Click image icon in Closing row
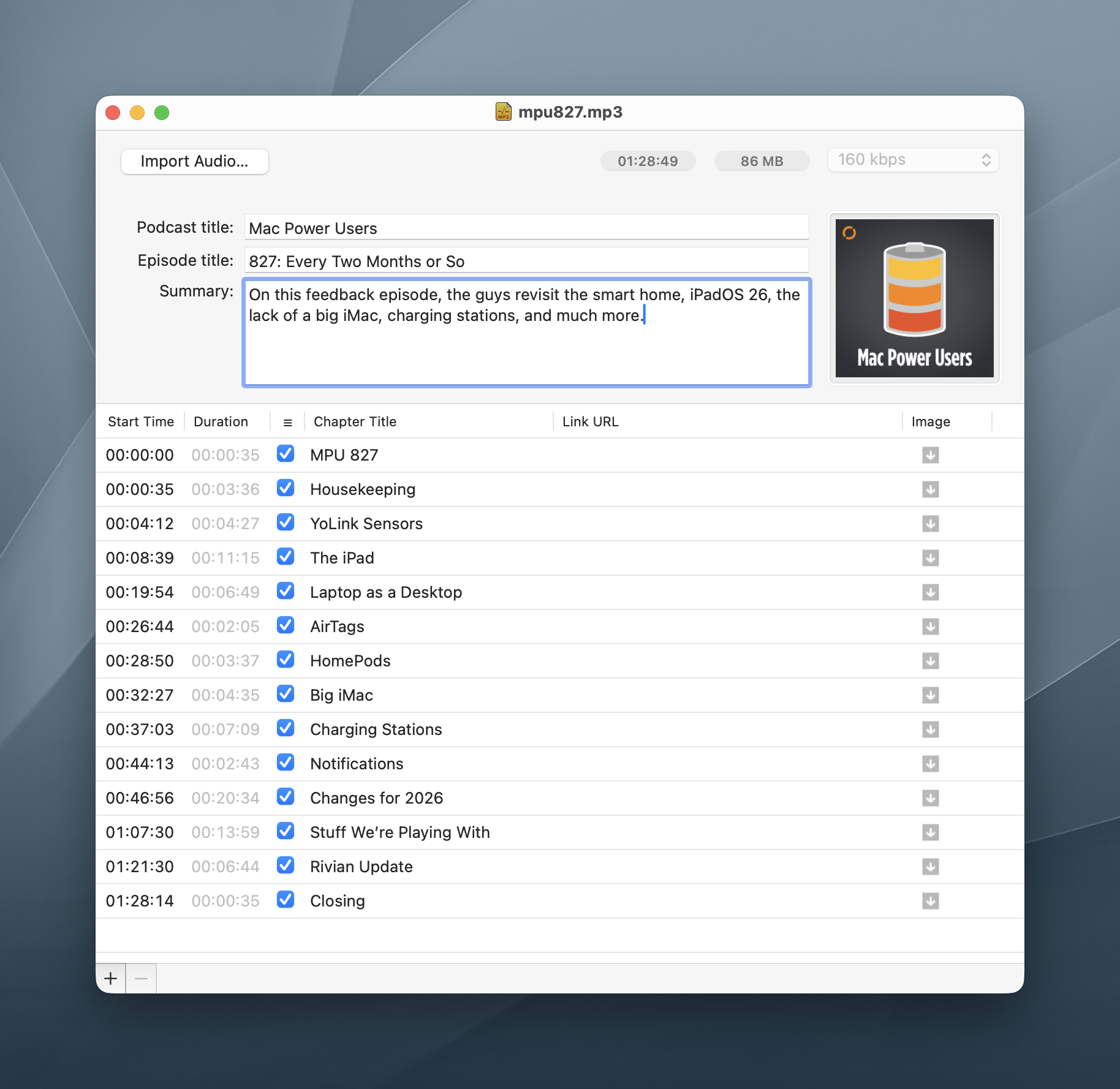 (x=930, y=901)
